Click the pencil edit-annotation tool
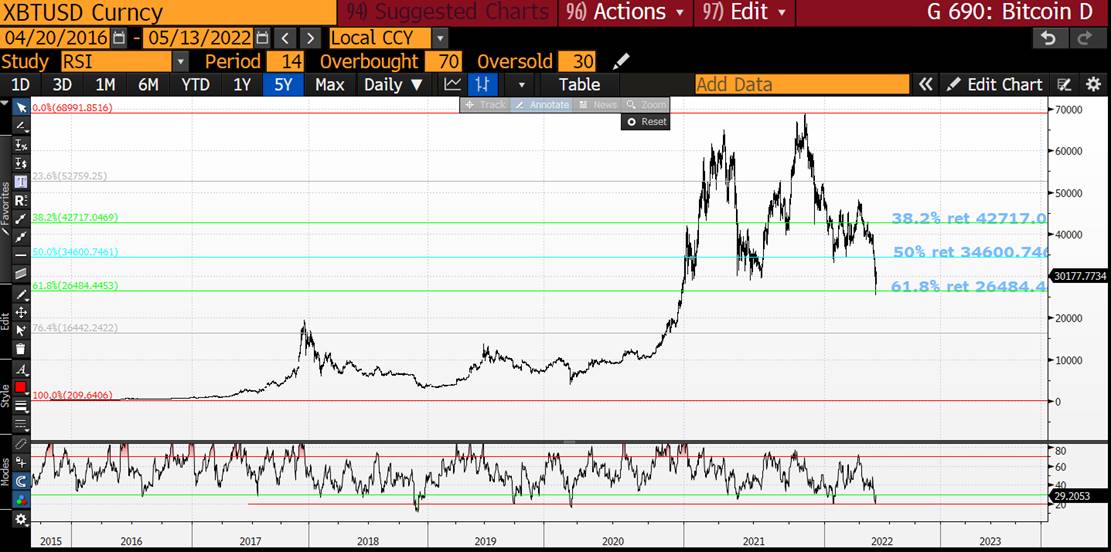The height and width of the screenshot is (552, 1111). pyautogui.click(x=21, y=293)
